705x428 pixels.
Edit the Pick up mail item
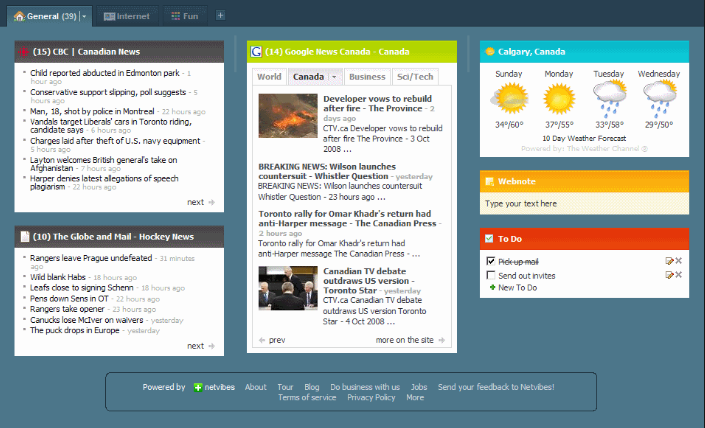(x=669, y=261)
